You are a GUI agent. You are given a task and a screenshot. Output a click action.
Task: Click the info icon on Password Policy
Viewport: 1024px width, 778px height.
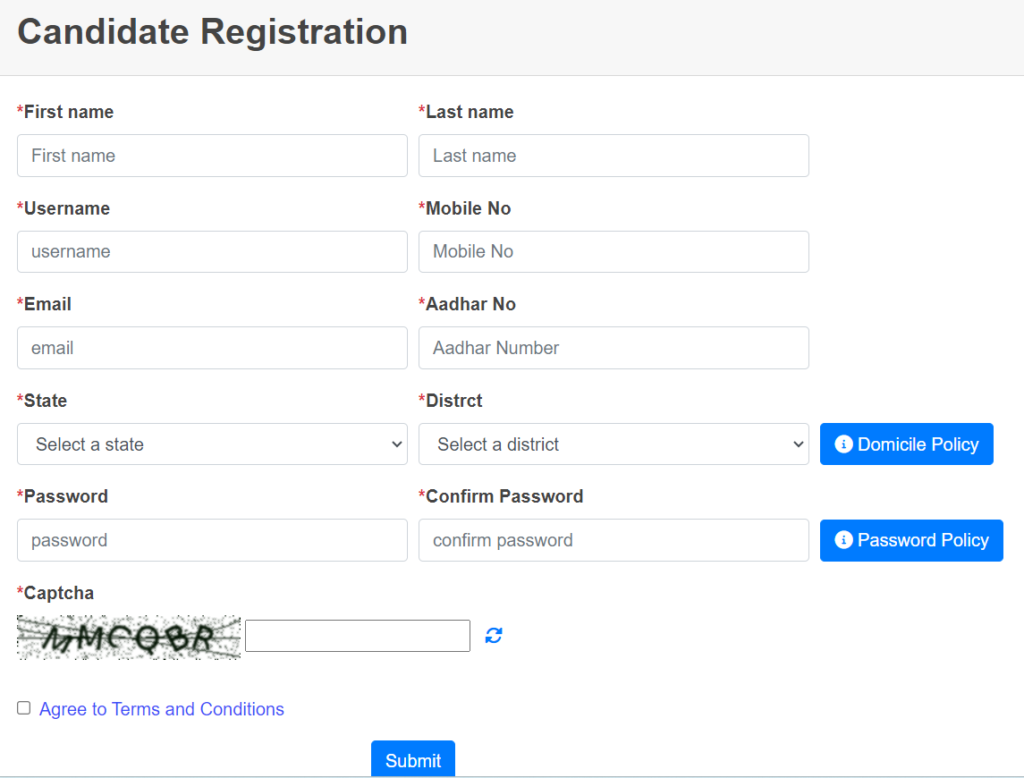843,540
